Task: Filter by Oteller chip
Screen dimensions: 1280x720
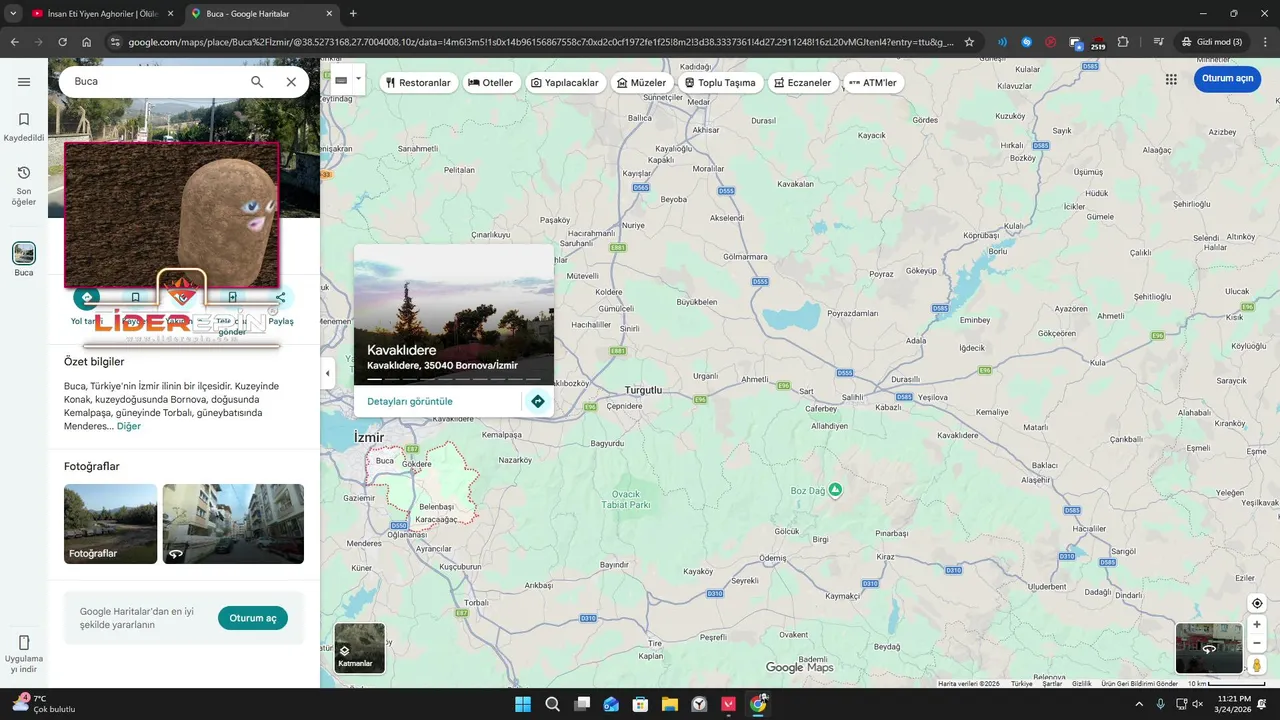Action: (490, 82)
